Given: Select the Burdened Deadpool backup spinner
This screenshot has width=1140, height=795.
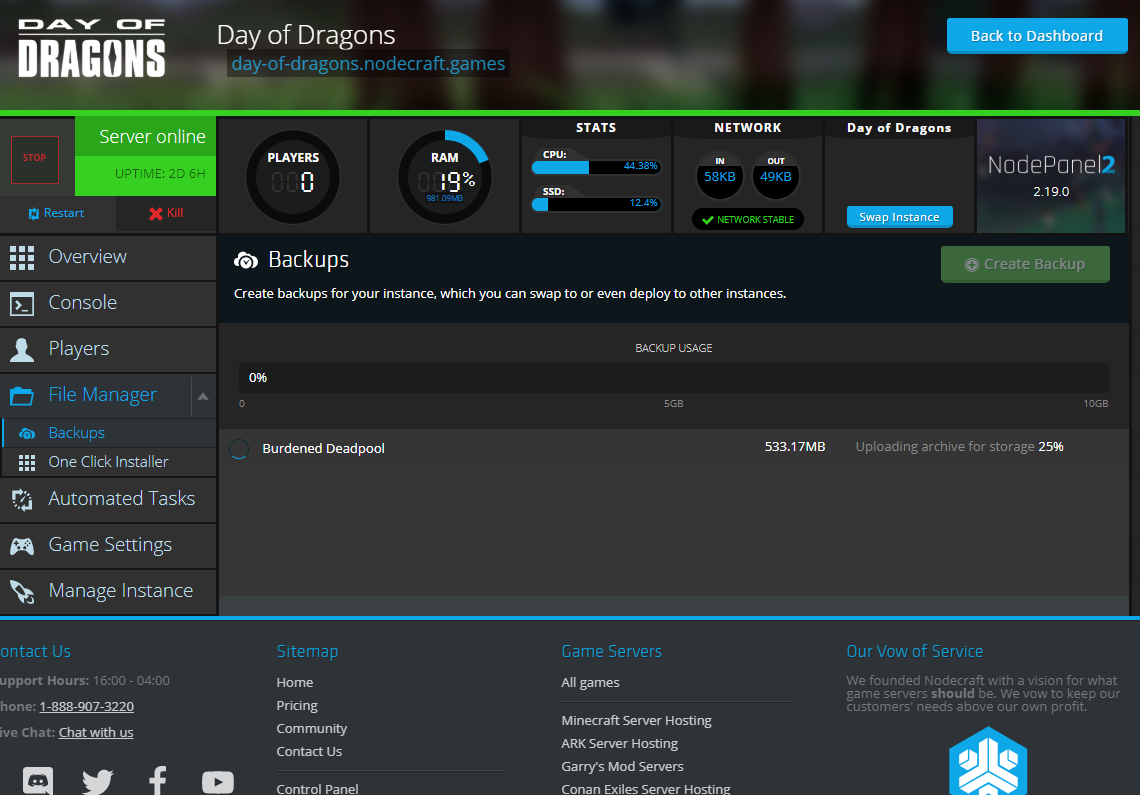Looking at the screenshot, I should [x=239, y=449].
